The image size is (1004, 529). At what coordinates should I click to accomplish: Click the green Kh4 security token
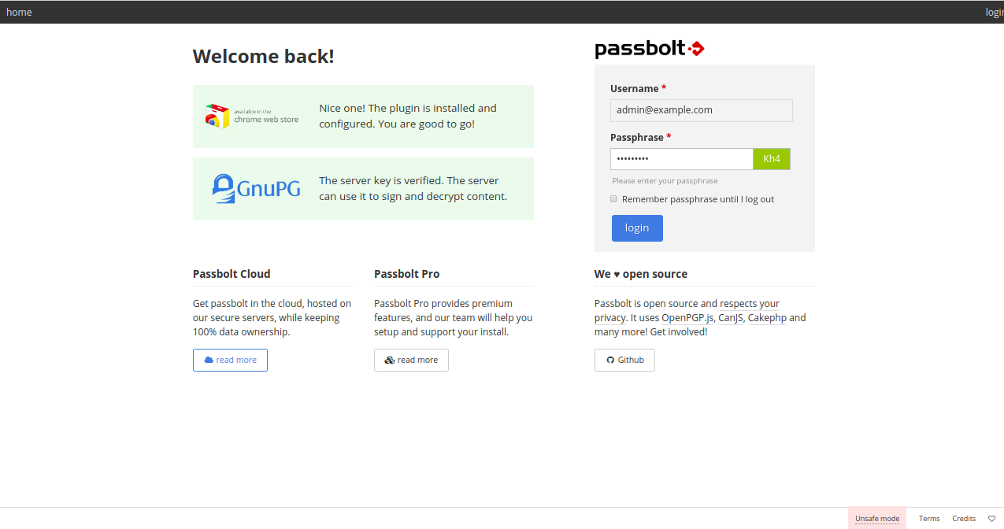(772, 159)
